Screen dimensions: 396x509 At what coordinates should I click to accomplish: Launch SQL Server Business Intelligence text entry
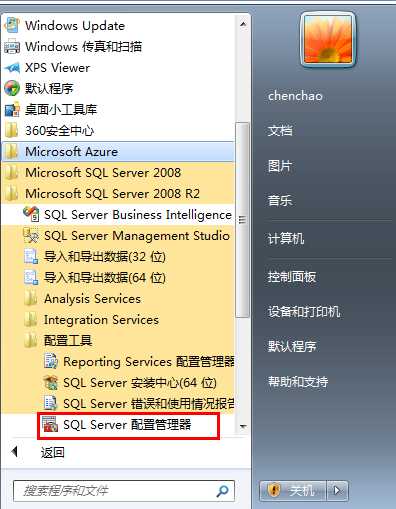point(138,215)
